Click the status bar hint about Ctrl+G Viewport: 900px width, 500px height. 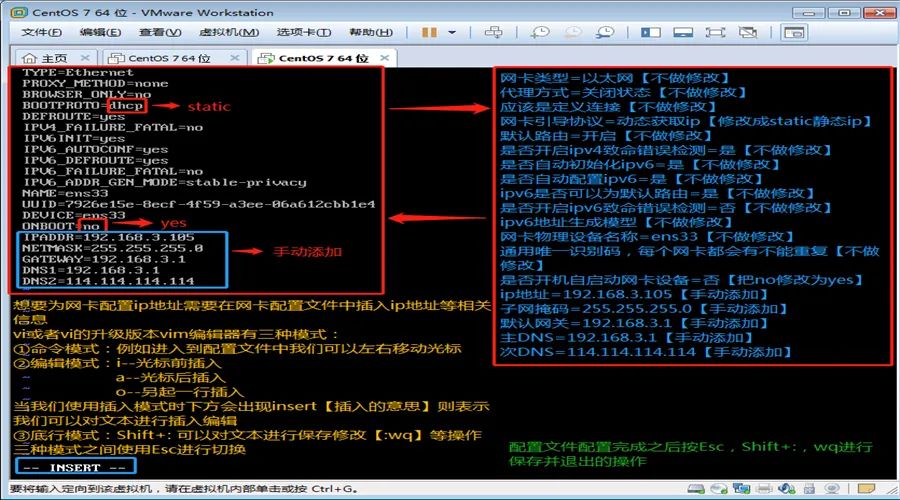pos(184,489)
